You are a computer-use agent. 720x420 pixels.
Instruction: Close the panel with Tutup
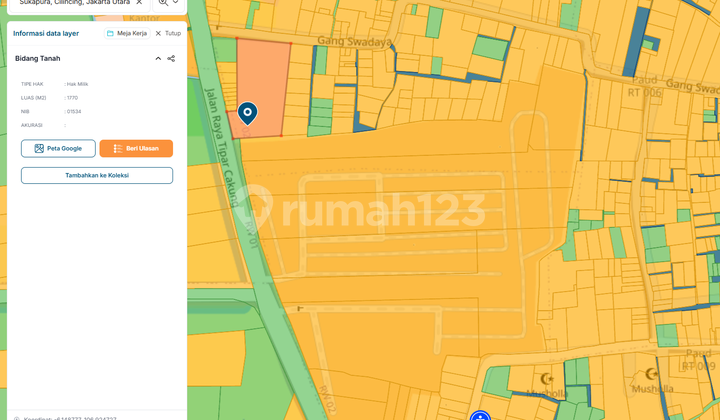[x=167, y=33]
